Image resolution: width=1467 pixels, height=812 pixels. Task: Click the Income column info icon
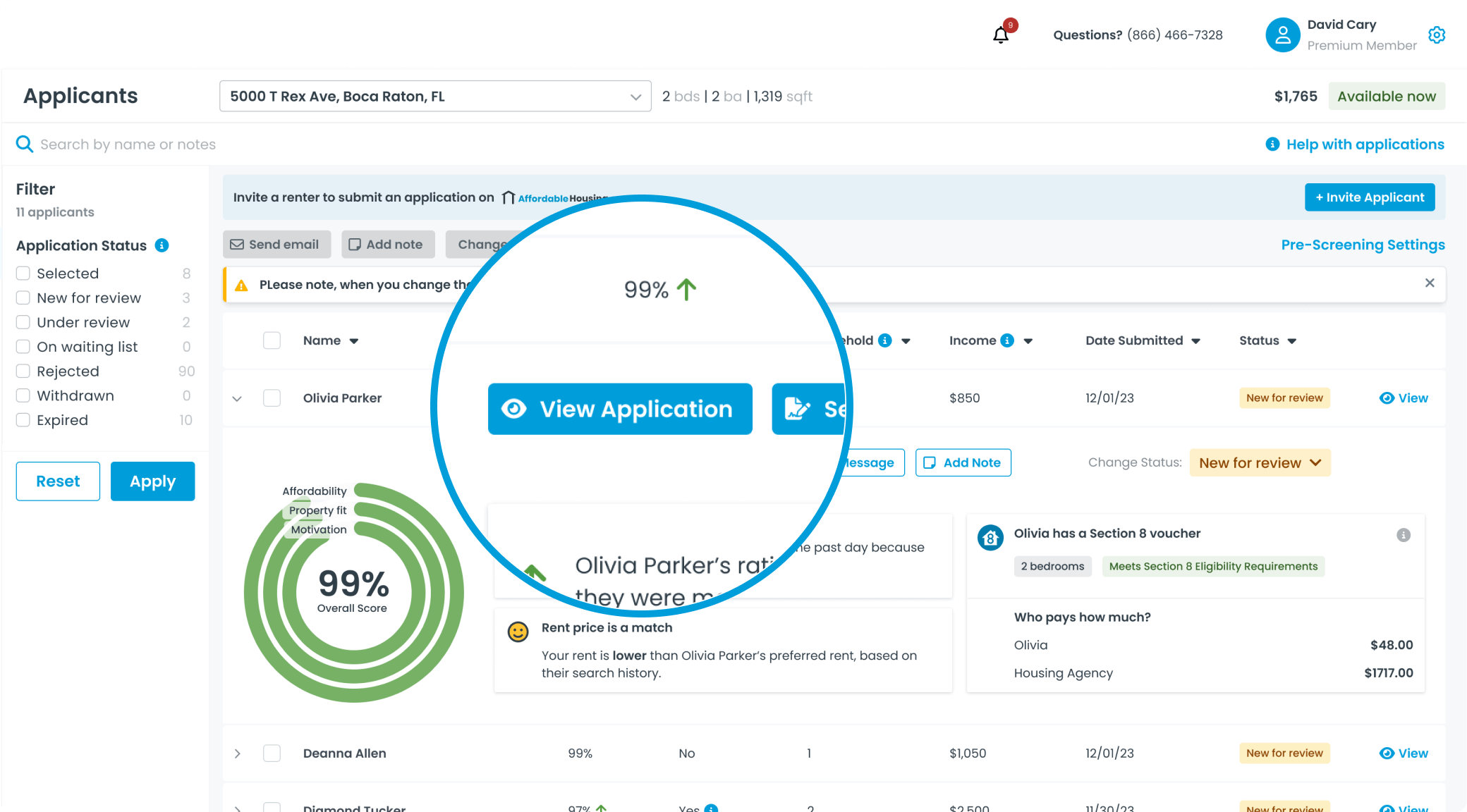click(x=1007, y=340)
